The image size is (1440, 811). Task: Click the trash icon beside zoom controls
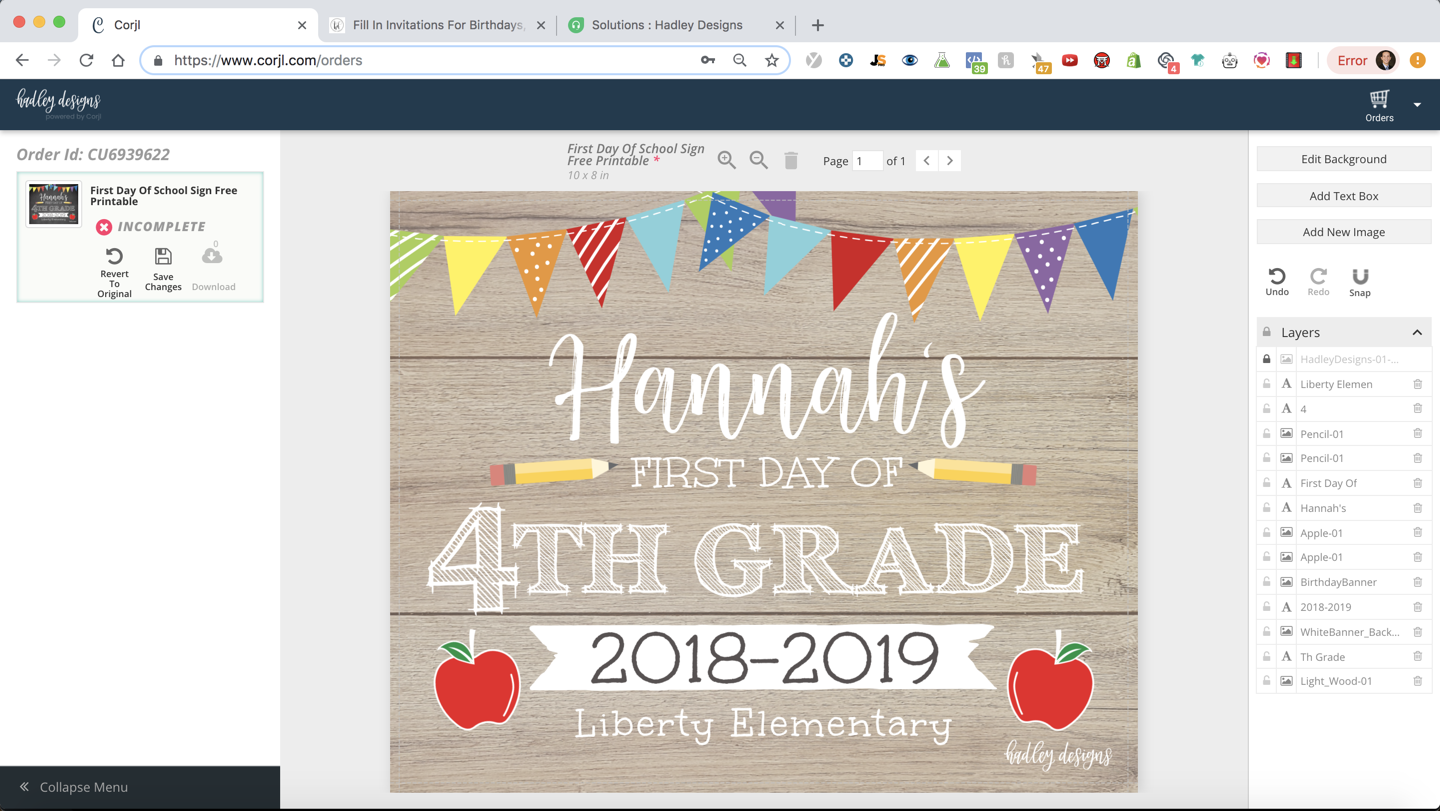point(791,160)
